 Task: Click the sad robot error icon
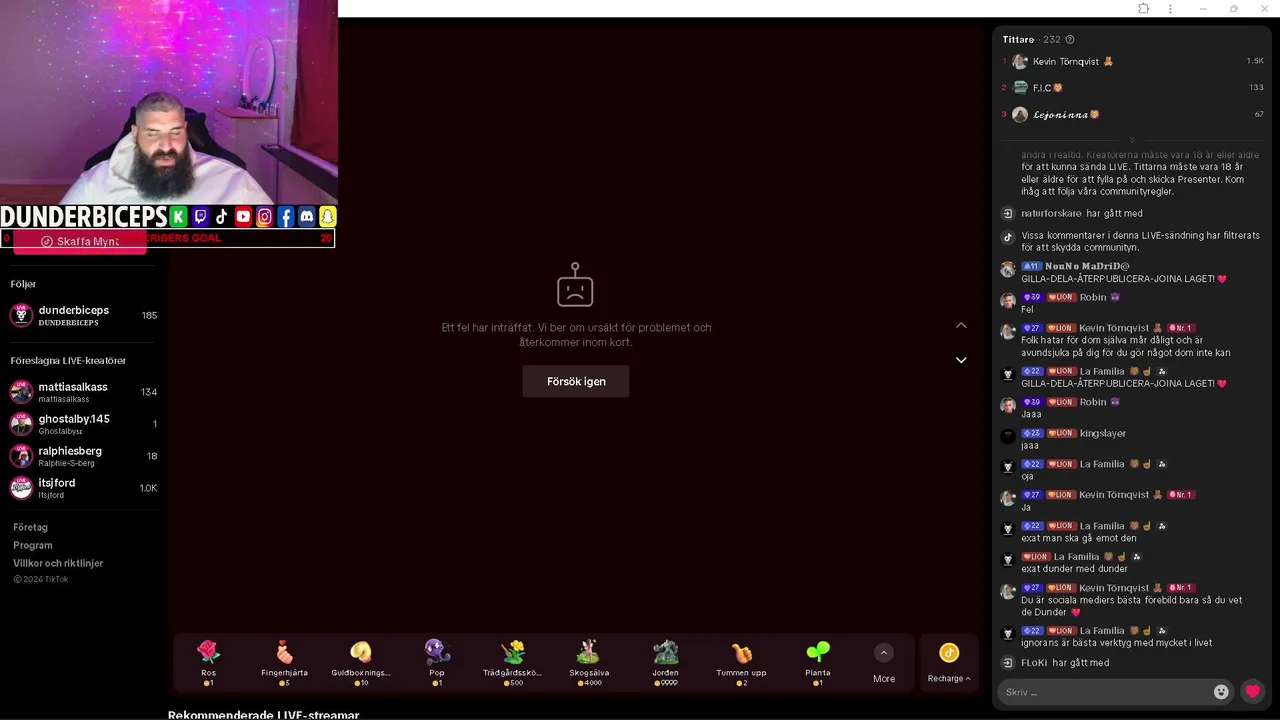575,285
